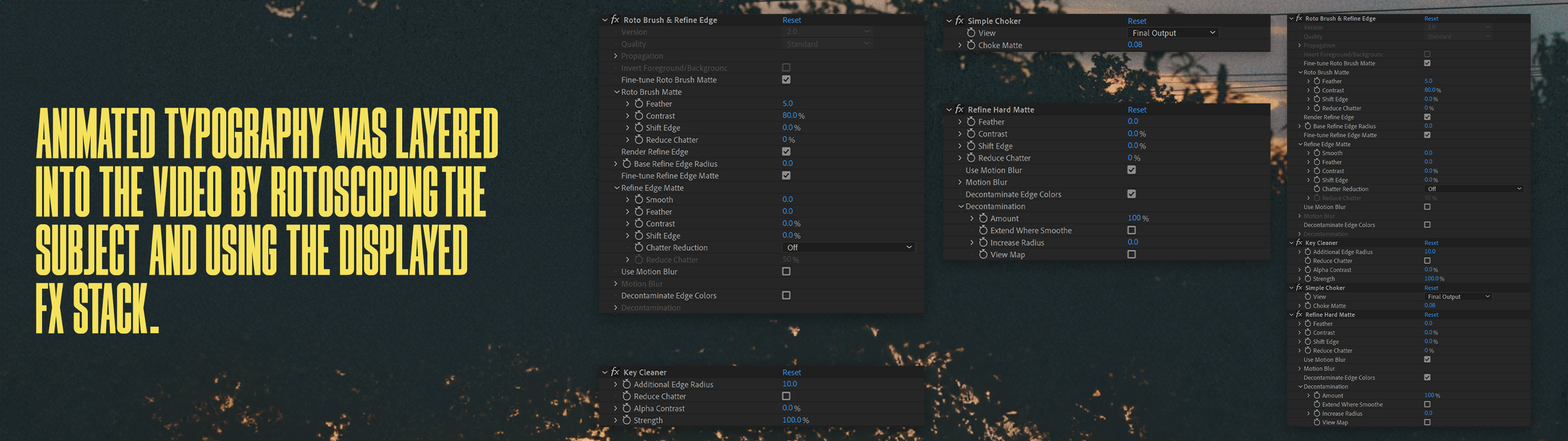Click the stopwatch icon beside Choke Matte
1568x441 pixels.
pos(971,45)
